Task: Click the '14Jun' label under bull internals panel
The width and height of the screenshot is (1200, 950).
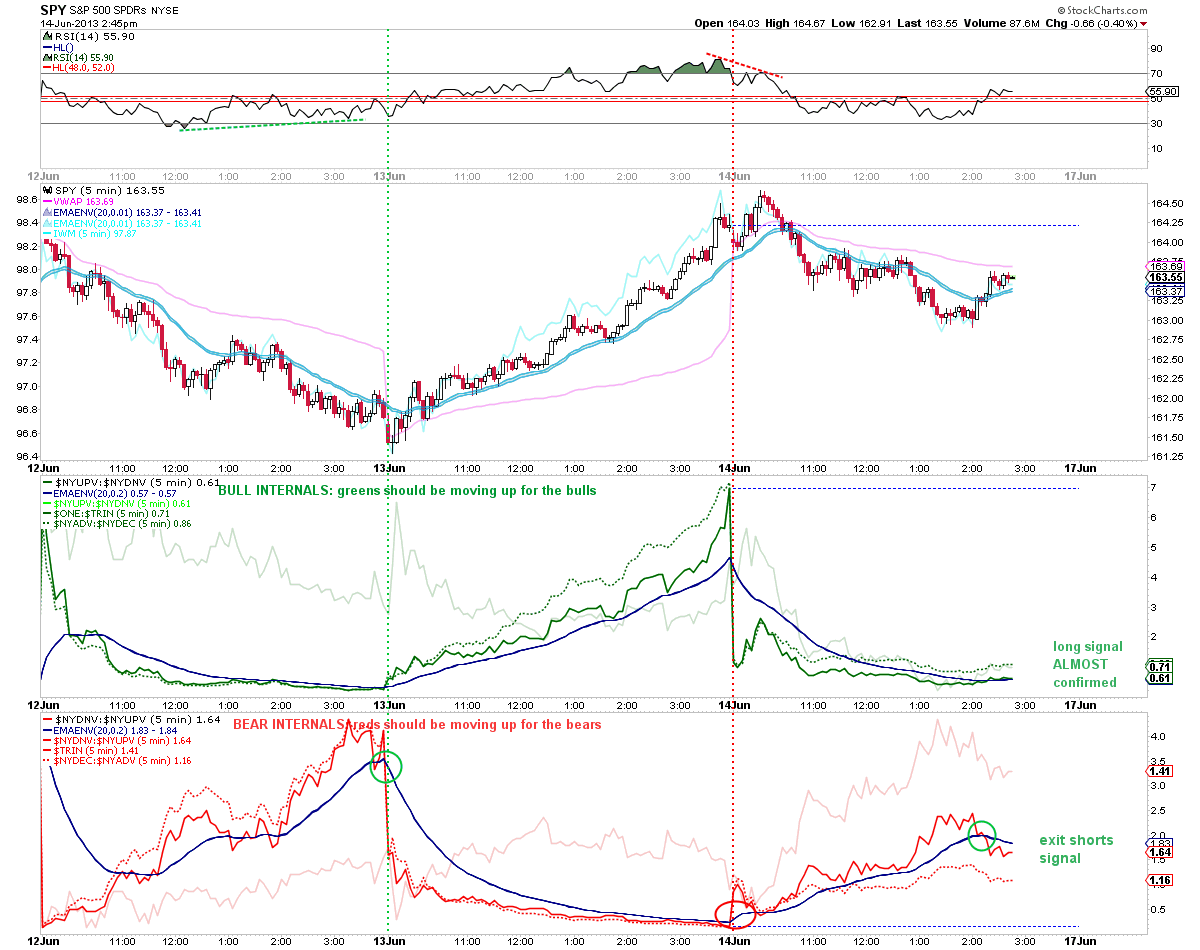Action: point(734,703)
